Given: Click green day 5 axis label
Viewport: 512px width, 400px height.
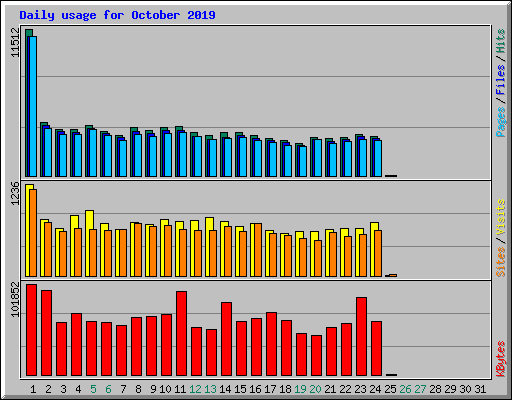Looking at the screenshot, I should click(93, 389).
